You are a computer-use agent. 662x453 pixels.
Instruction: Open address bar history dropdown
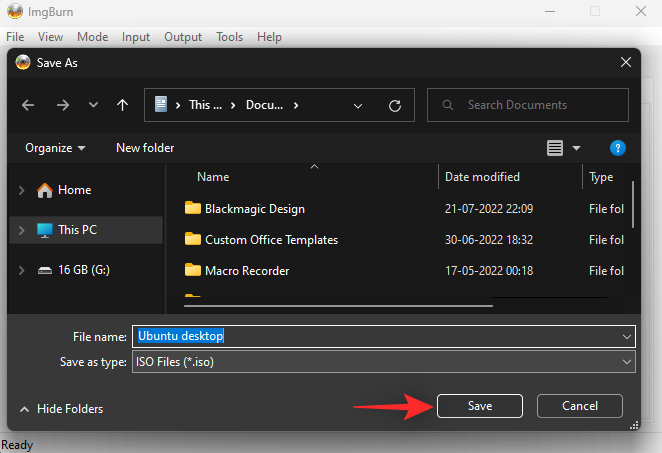(x=358, y=106)
